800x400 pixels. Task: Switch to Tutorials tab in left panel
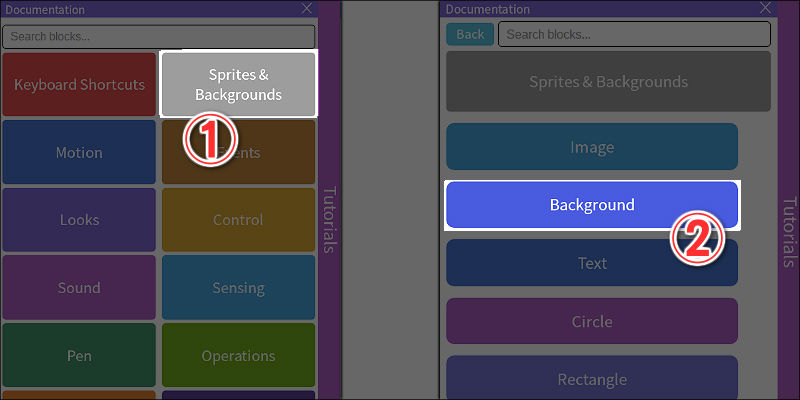(x=330, y=219)
